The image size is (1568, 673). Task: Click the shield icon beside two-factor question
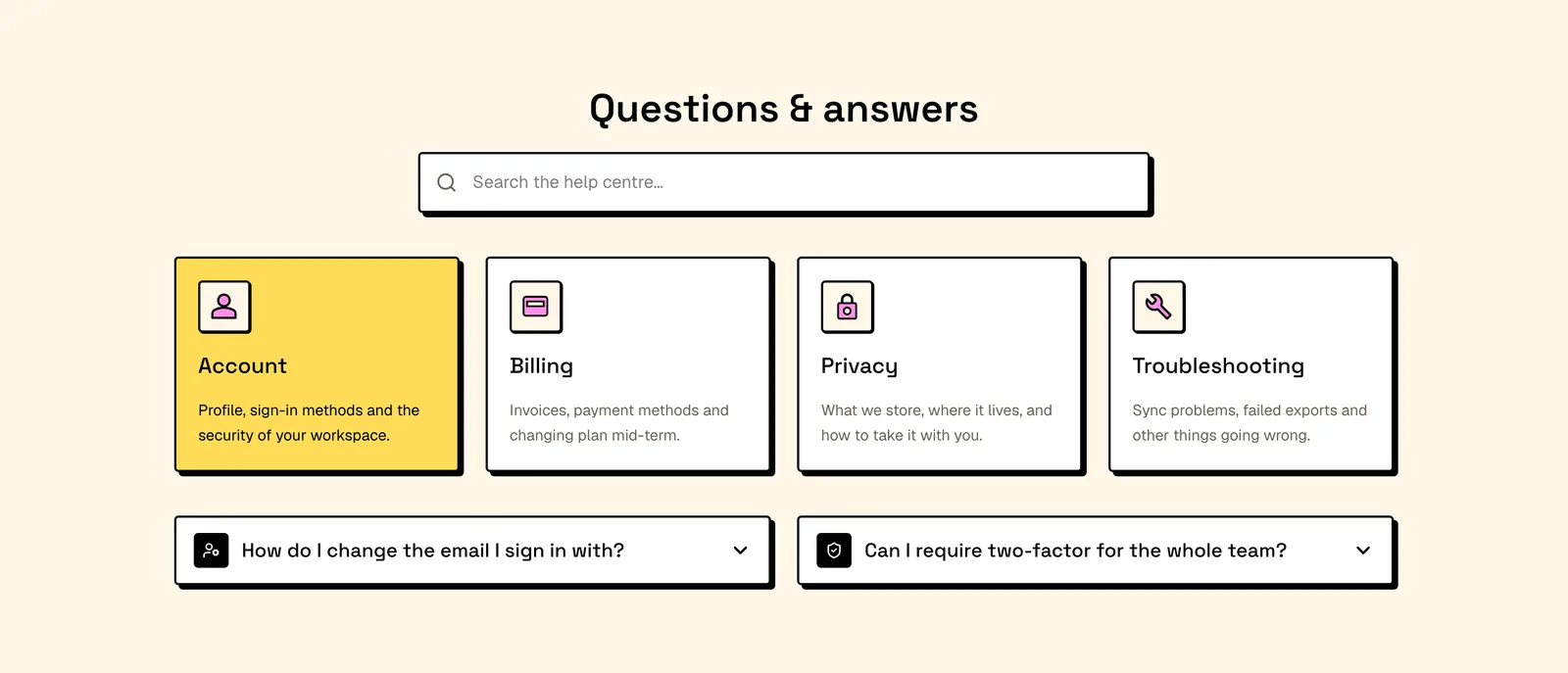point(834,551)
